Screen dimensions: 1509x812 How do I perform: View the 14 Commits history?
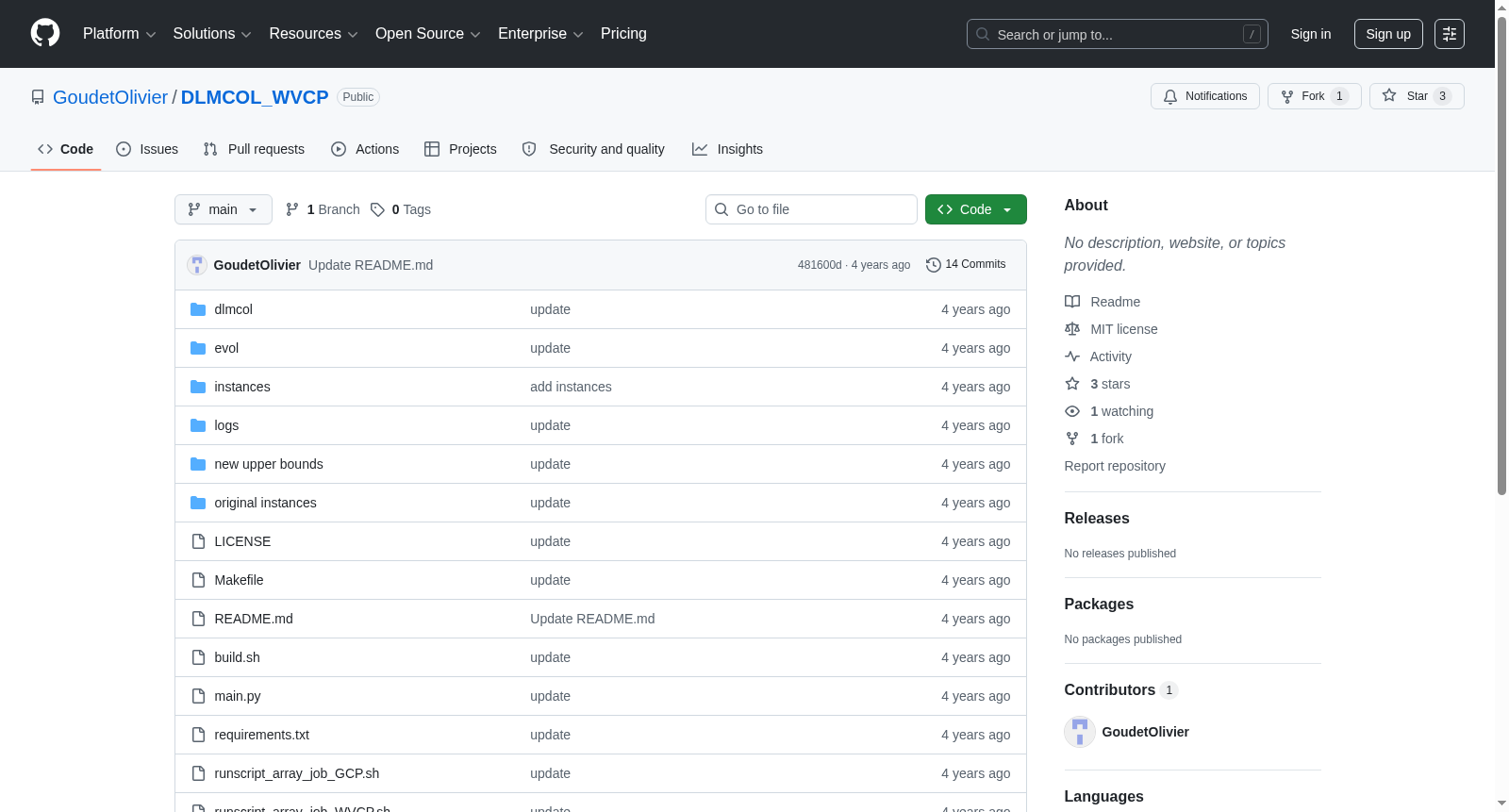pyautogui.click(x=967, y=265)
